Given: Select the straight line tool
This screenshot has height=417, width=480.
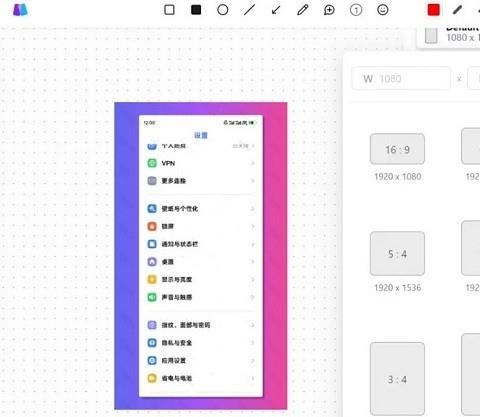Looking at the screenshot, I should click(249, 10).
